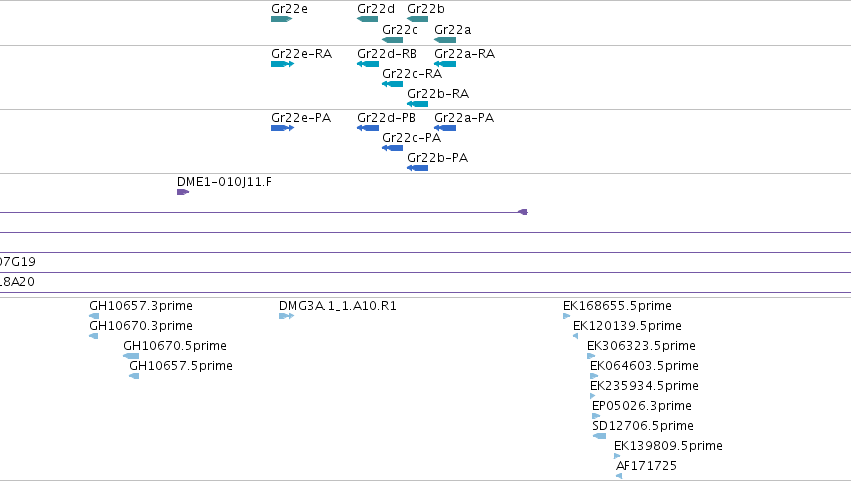Select the Gr22b gene arrow glyph

417,19
